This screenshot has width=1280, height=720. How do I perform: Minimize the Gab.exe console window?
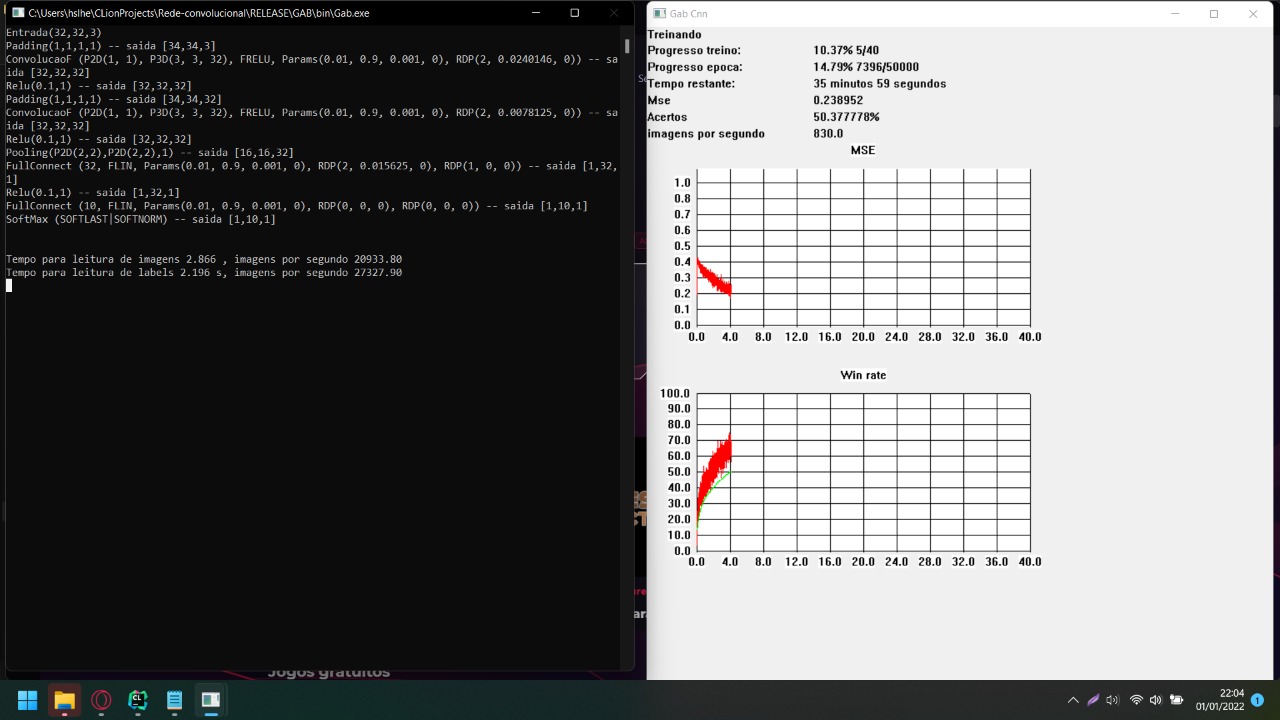click(x=535, y=13)
